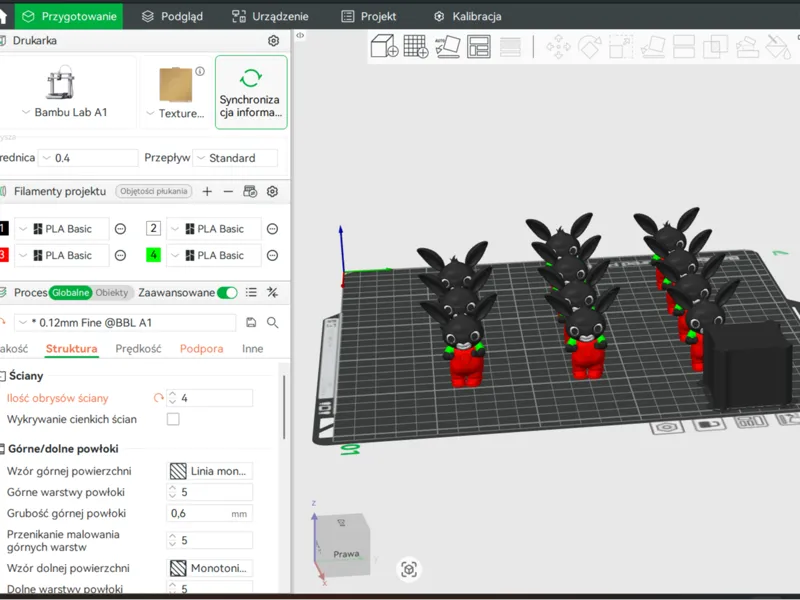
Task: Click the settings panel vertical scrollbar
Action: coord(284,407)
